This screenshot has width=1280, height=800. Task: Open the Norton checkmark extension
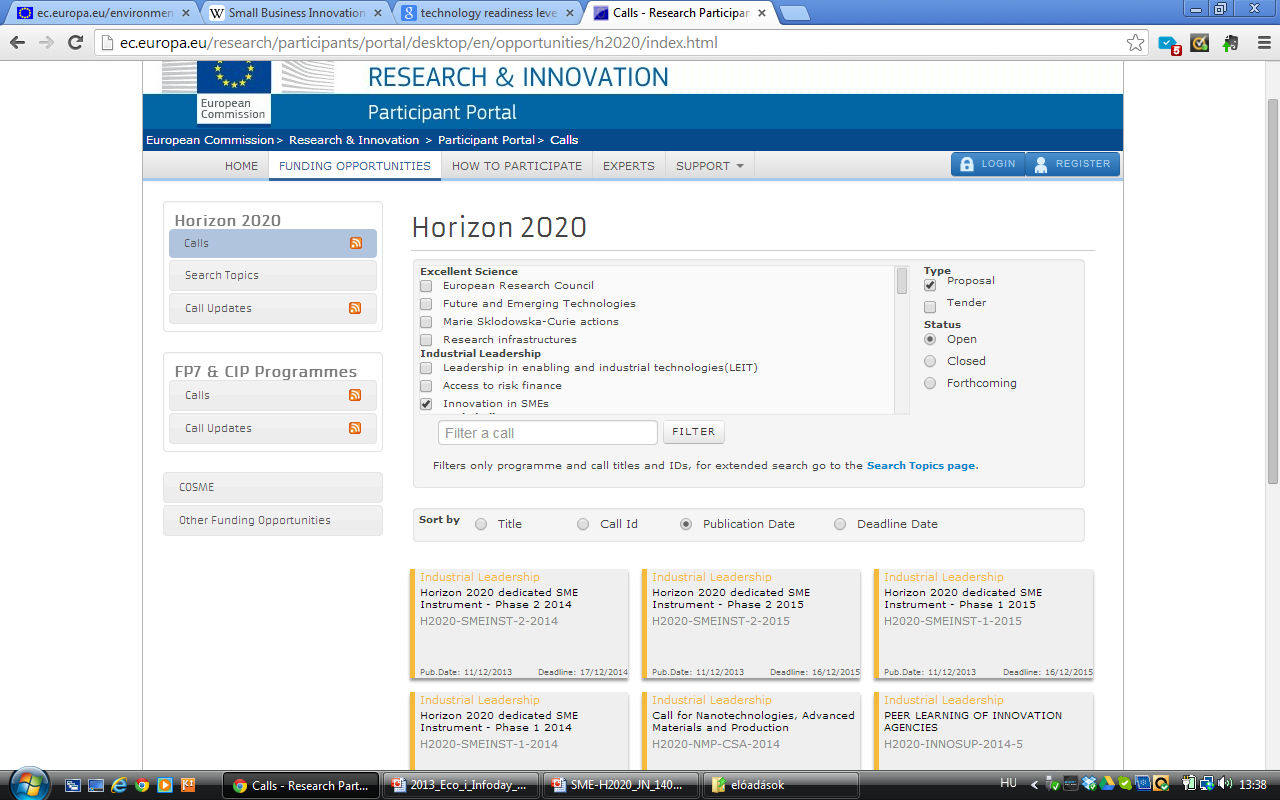1199,43
